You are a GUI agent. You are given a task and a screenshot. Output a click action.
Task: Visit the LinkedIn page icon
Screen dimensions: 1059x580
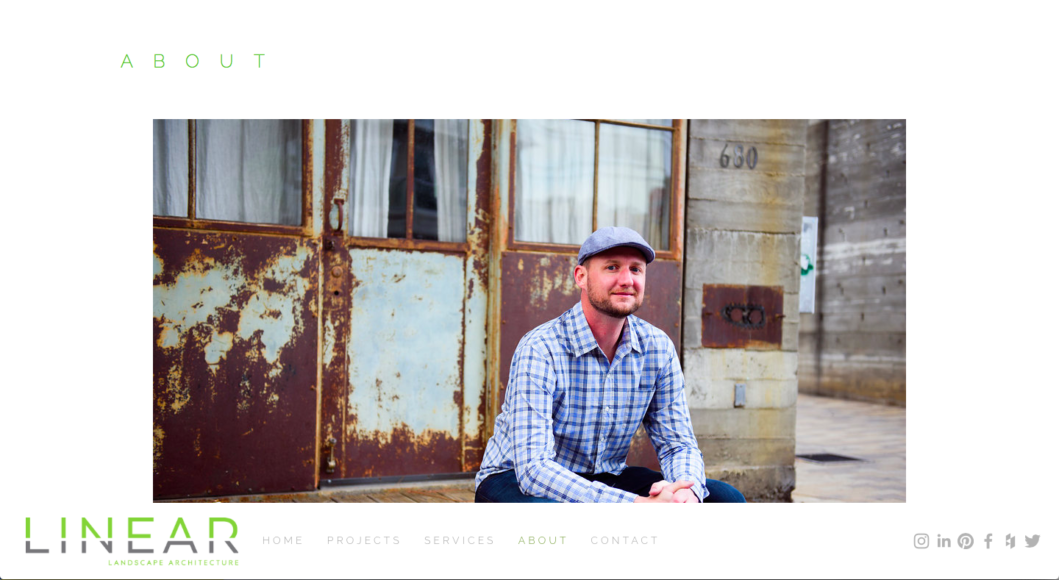click(x=944, y=541)
